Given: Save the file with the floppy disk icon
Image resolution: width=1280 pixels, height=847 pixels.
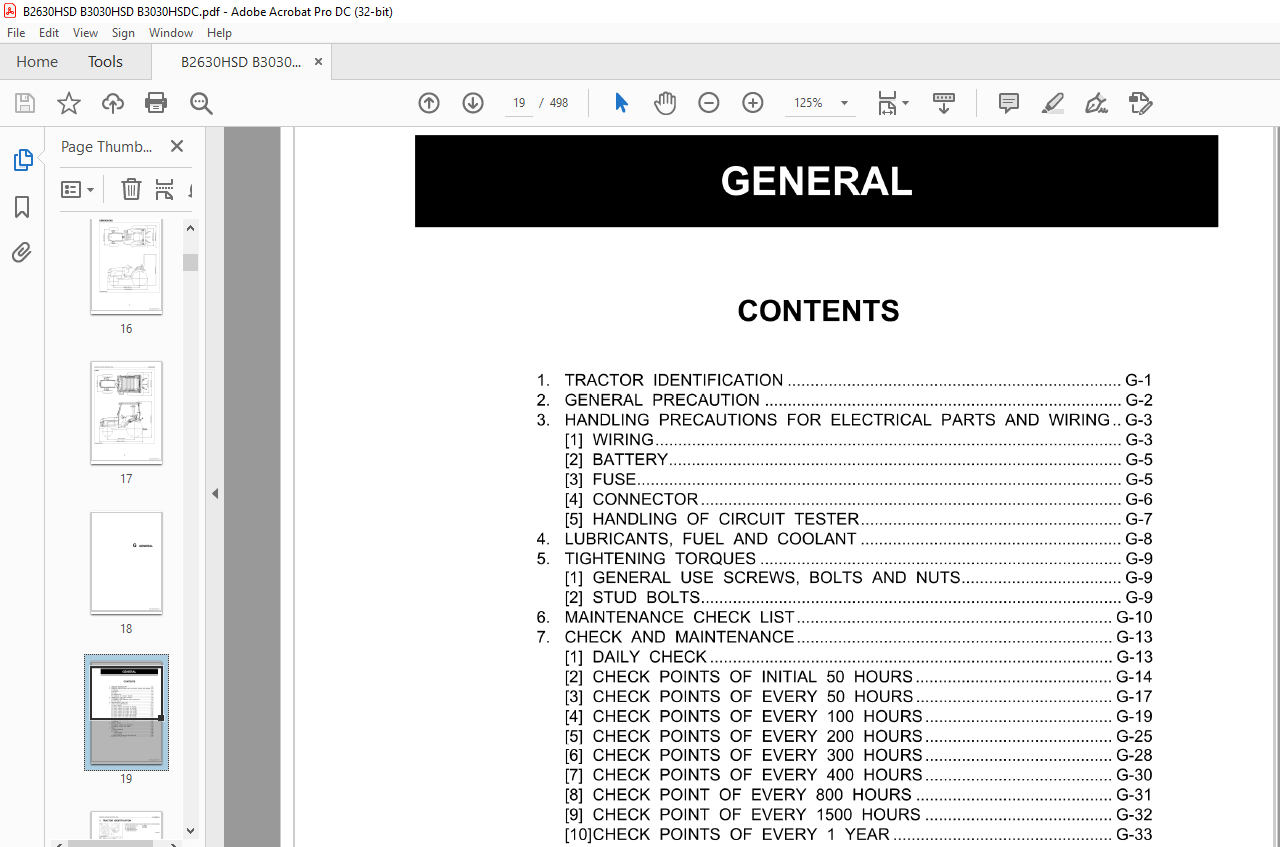Looking at the screenshot, I should click(25, 103).
